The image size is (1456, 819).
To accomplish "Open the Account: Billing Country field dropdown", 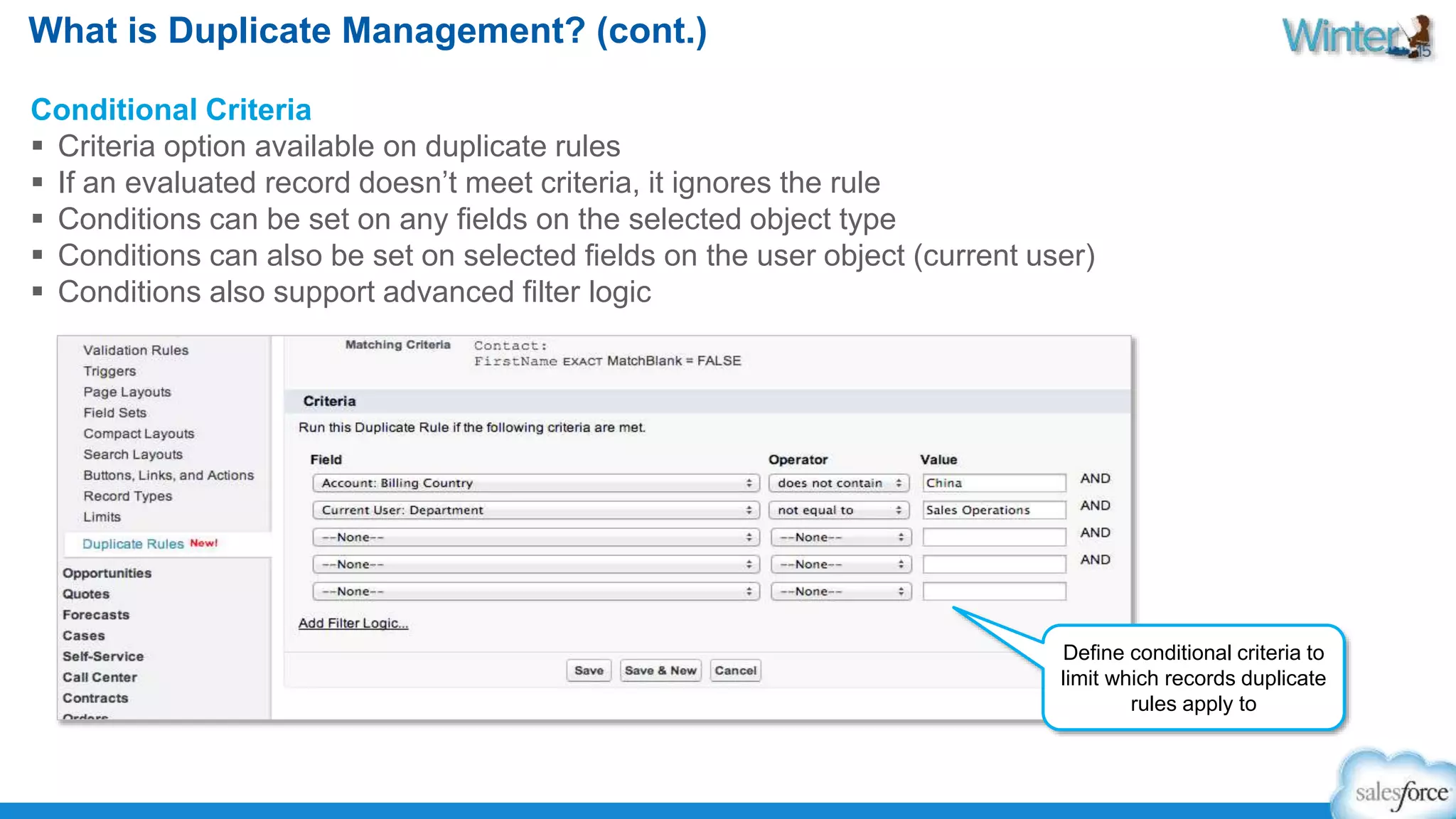I will coord(536,483).
